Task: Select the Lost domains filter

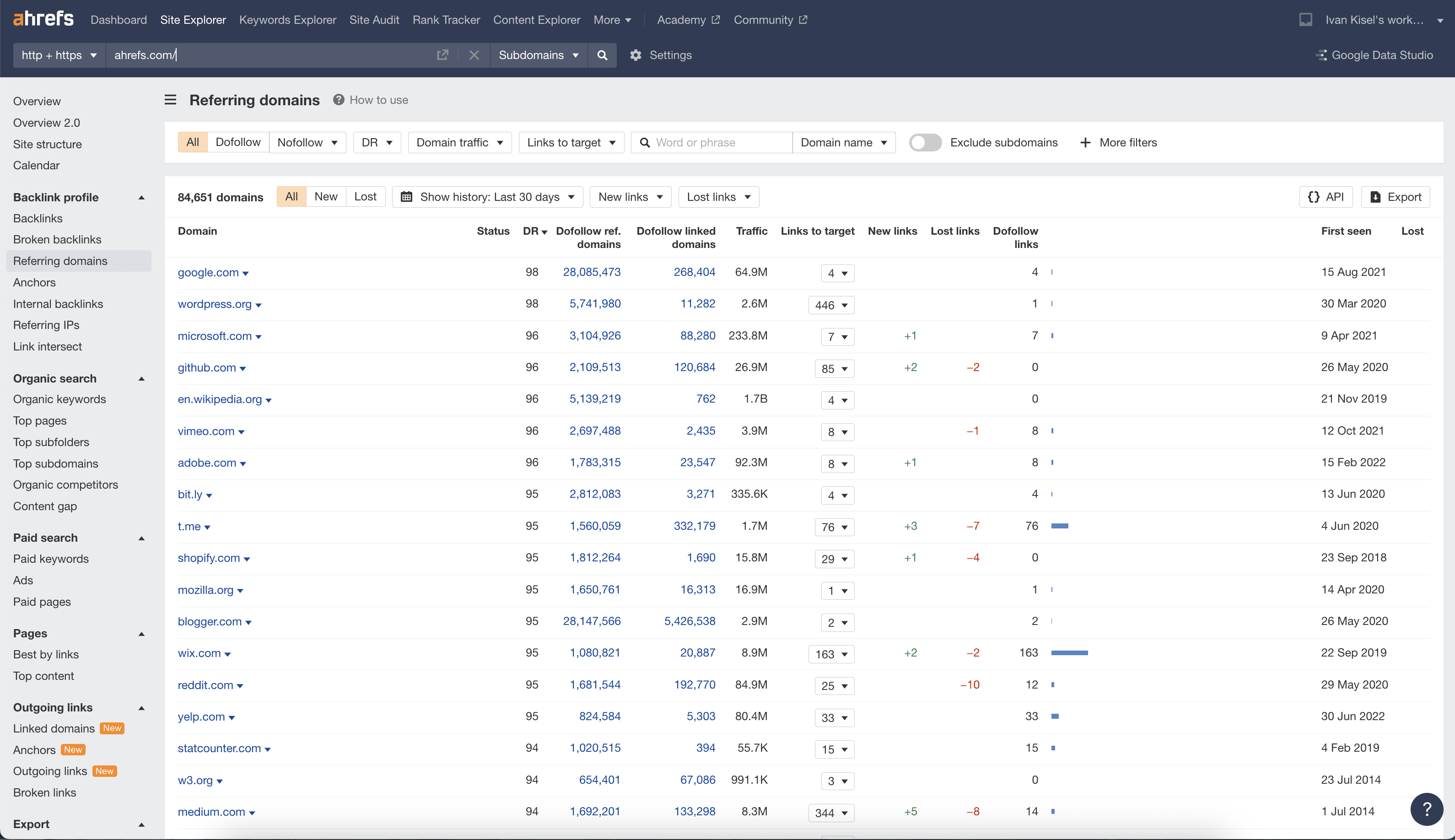Action: point(365,197)
